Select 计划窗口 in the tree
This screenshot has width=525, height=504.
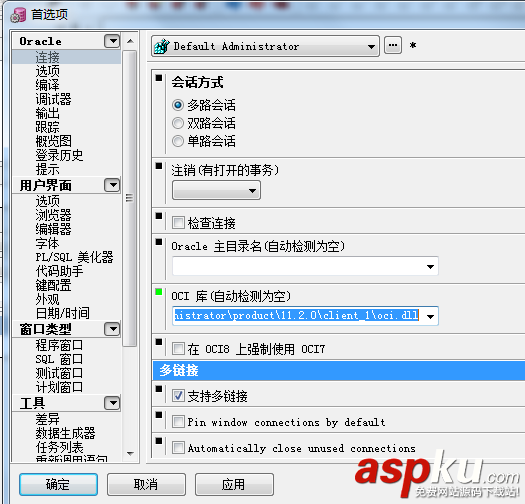[59, 387]
